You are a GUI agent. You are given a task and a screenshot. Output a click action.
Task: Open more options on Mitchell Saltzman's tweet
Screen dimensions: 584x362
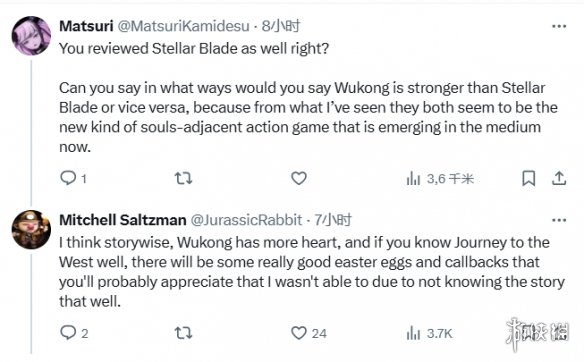click(x=559, y=220)
